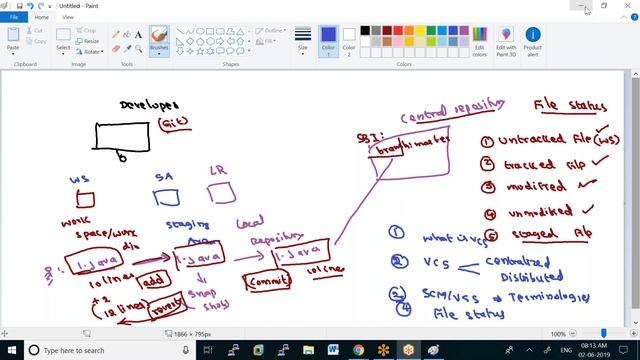640x360 pixels.
Task: Pick the Rounded rectangle shape
Action: pyautogui.click(x=220, y=31)
